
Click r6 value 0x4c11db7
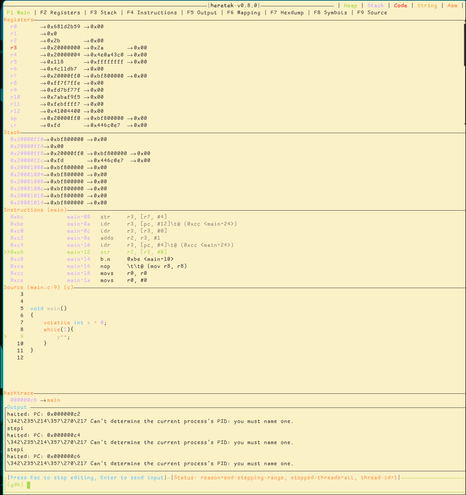[62, 69]
